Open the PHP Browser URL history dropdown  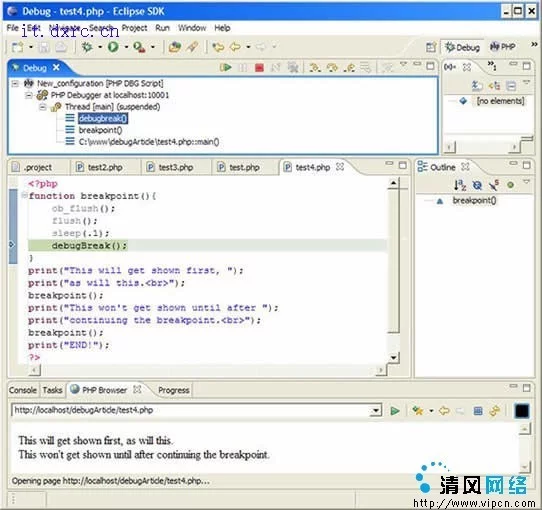pyautogui.click(x=376, y=410)
